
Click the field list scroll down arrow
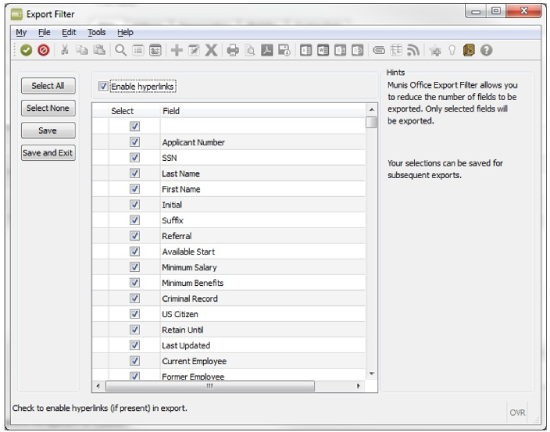pos(371,374)
